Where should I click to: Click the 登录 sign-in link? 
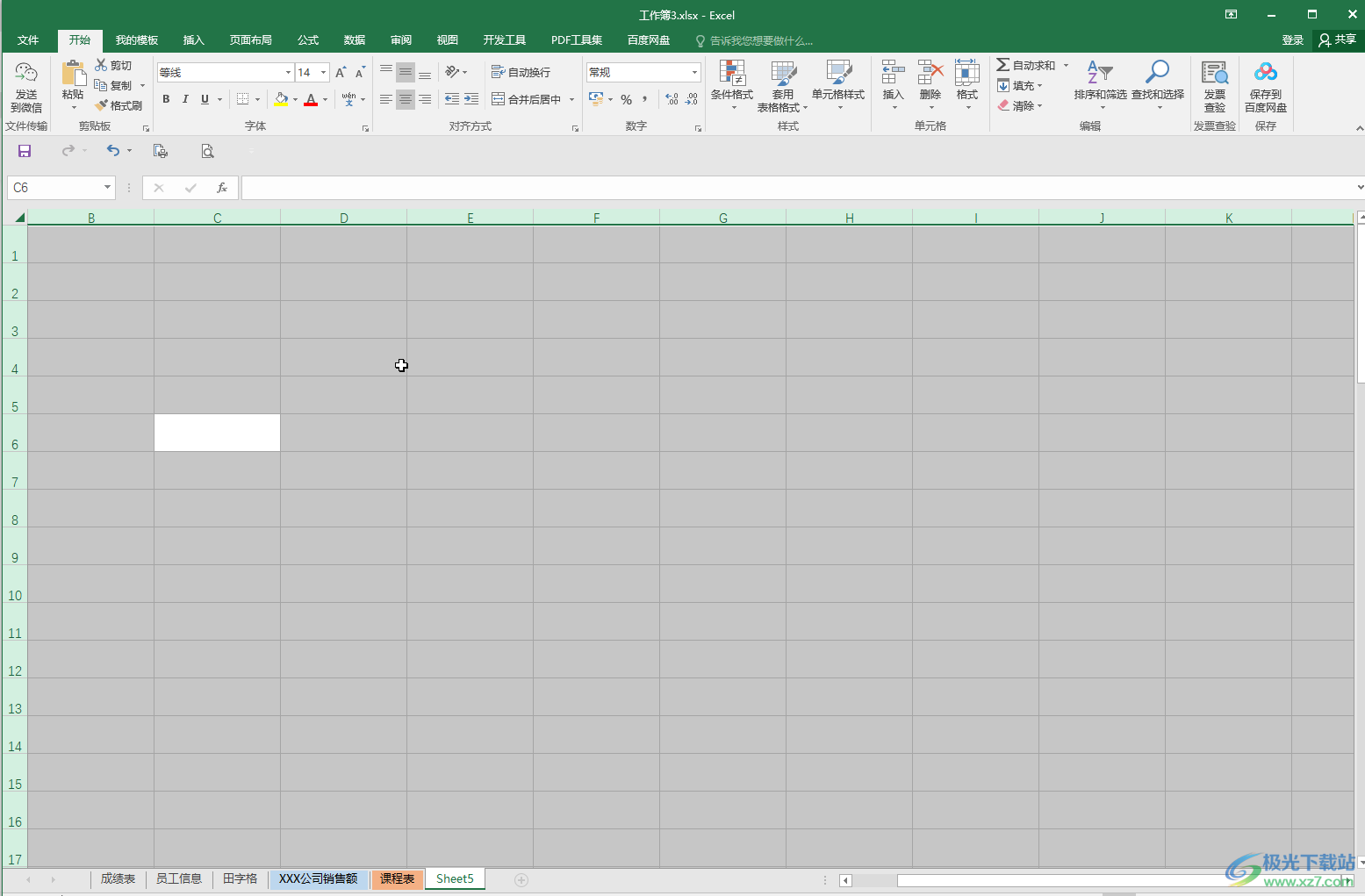tap(1292, 40)
